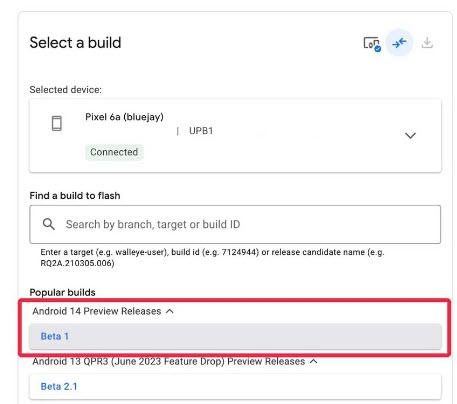Focus the search by branch input field
This screenshot has height=404, width=457.
[x=235, y=224]
